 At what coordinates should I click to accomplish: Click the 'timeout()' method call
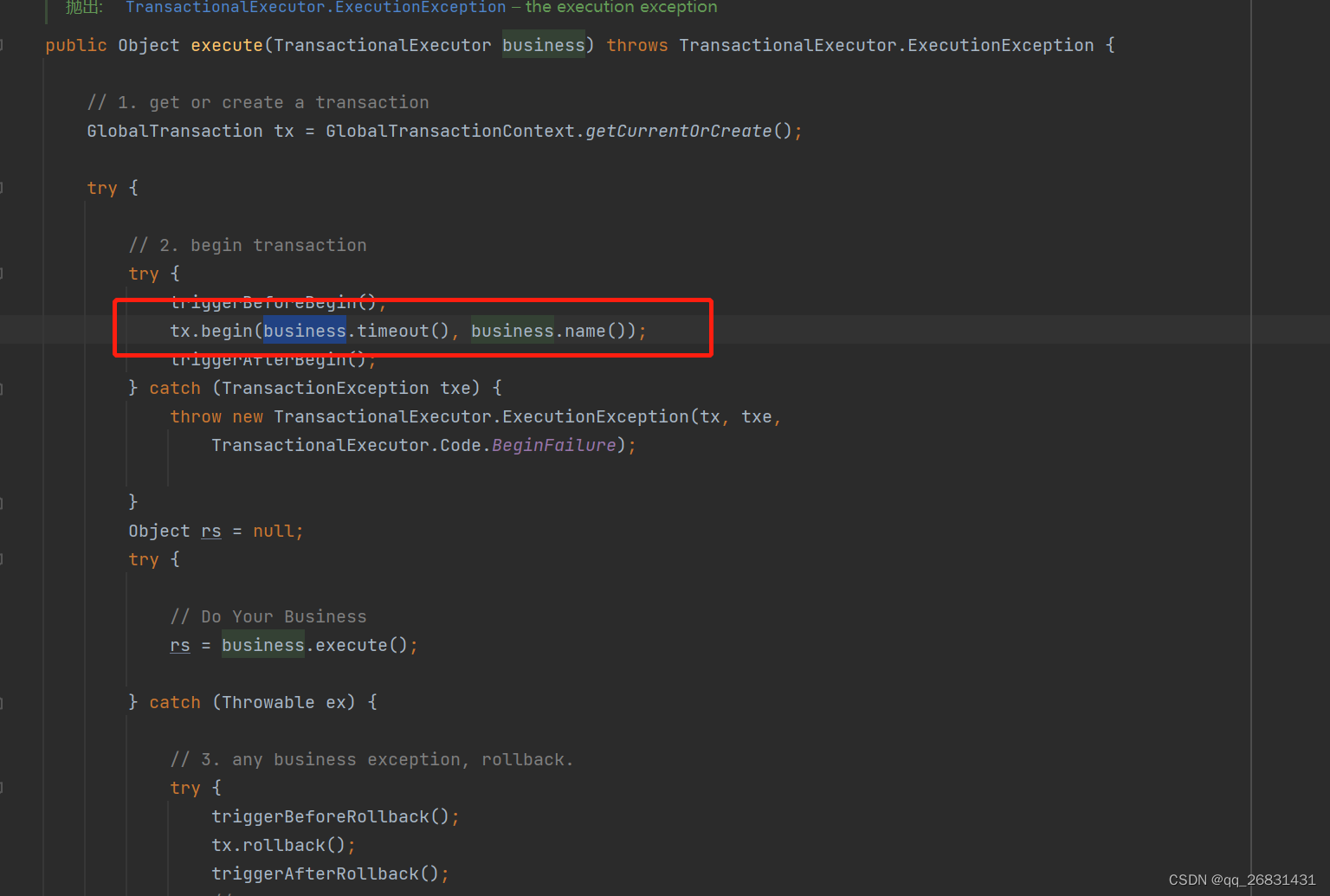(x=404, y=331)
